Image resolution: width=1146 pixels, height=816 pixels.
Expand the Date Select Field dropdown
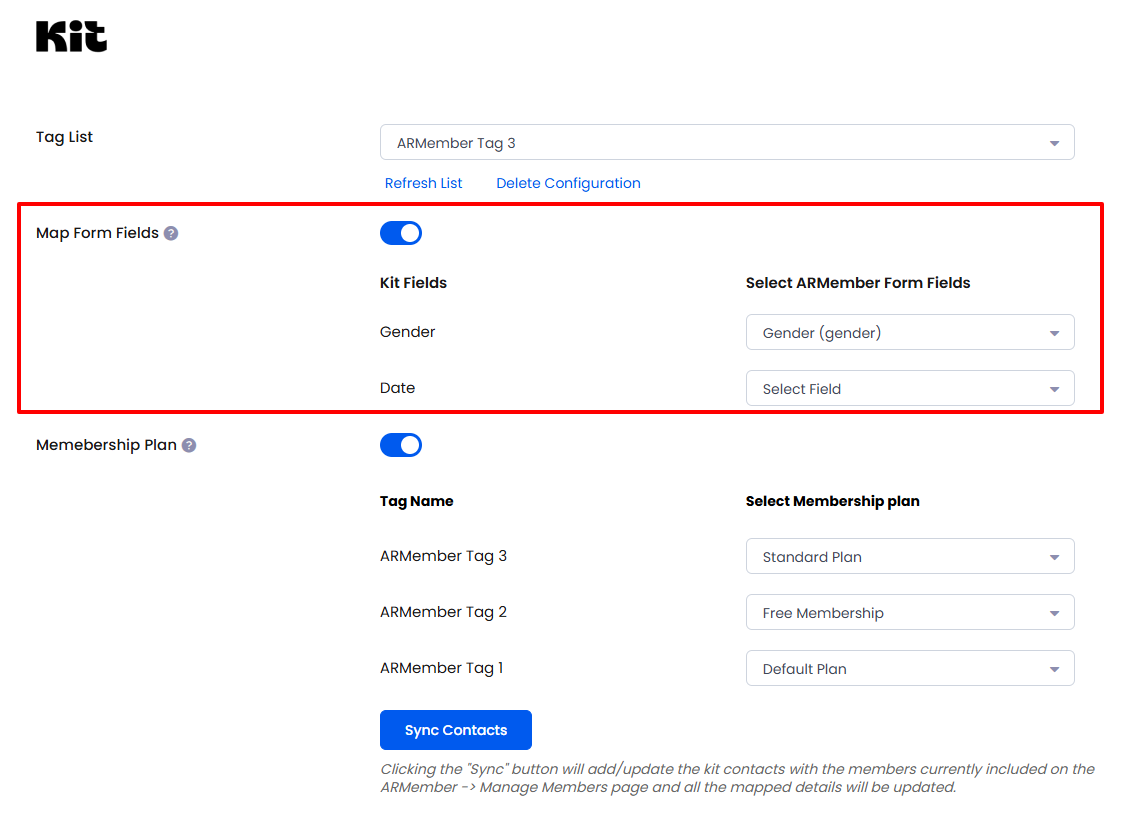(x=910, y=388)
